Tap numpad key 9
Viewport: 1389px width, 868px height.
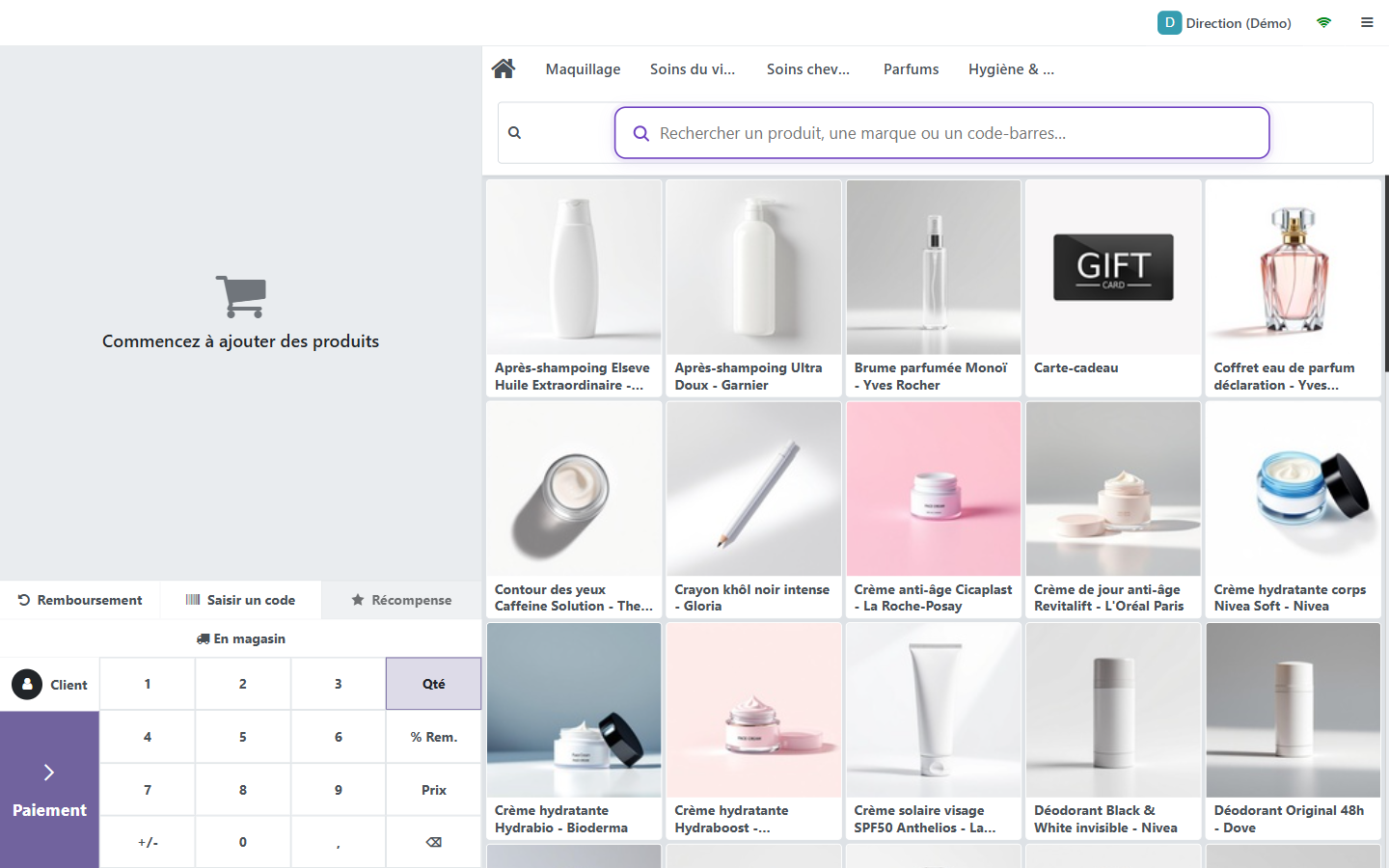click(x=339, y=790)
